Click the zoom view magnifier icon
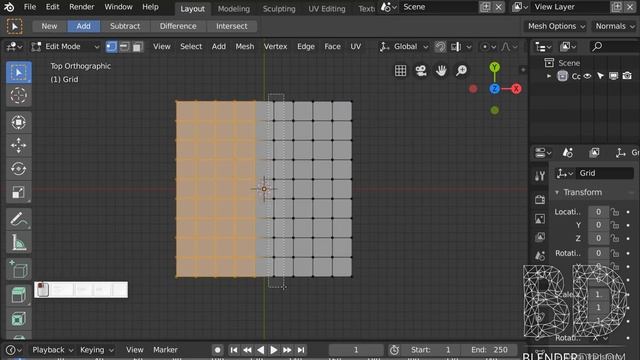Image resolution: width=640 pixels, height=360 pixels. pos(462,71)
